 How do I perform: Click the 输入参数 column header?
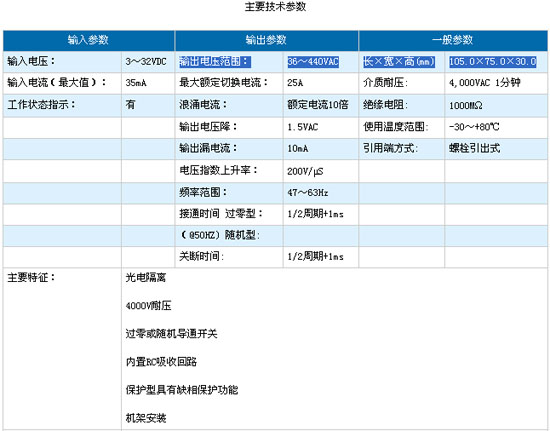coord(88,40)
